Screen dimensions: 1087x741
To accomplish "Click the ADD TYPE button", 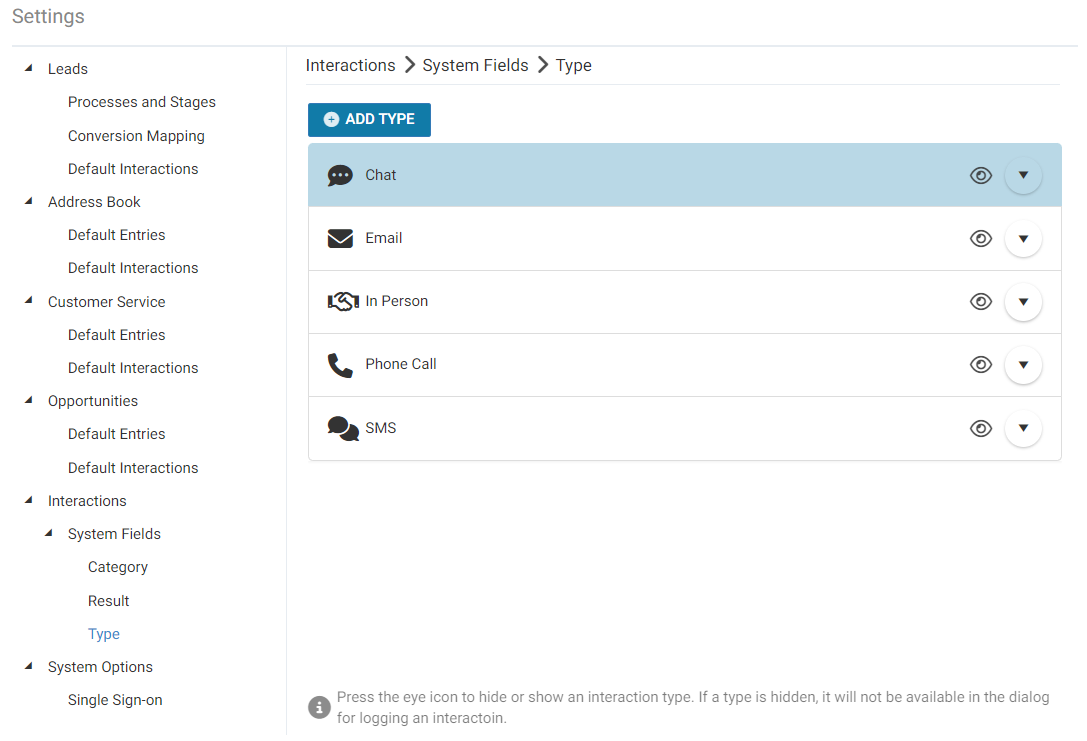I will pos(369,119).
